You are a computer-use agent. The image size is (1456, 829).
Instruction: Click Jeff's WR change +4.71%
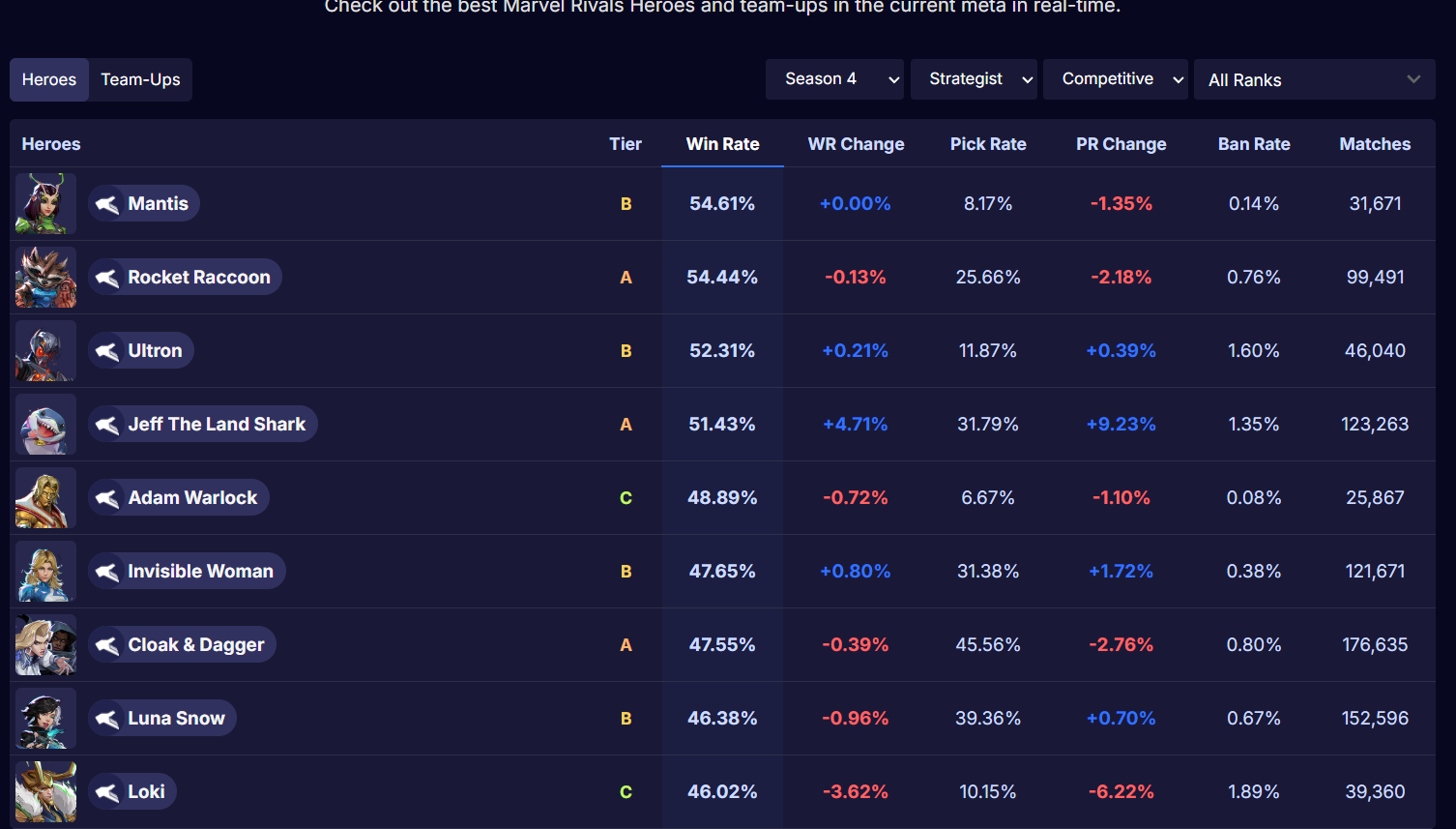click(856, 424)
